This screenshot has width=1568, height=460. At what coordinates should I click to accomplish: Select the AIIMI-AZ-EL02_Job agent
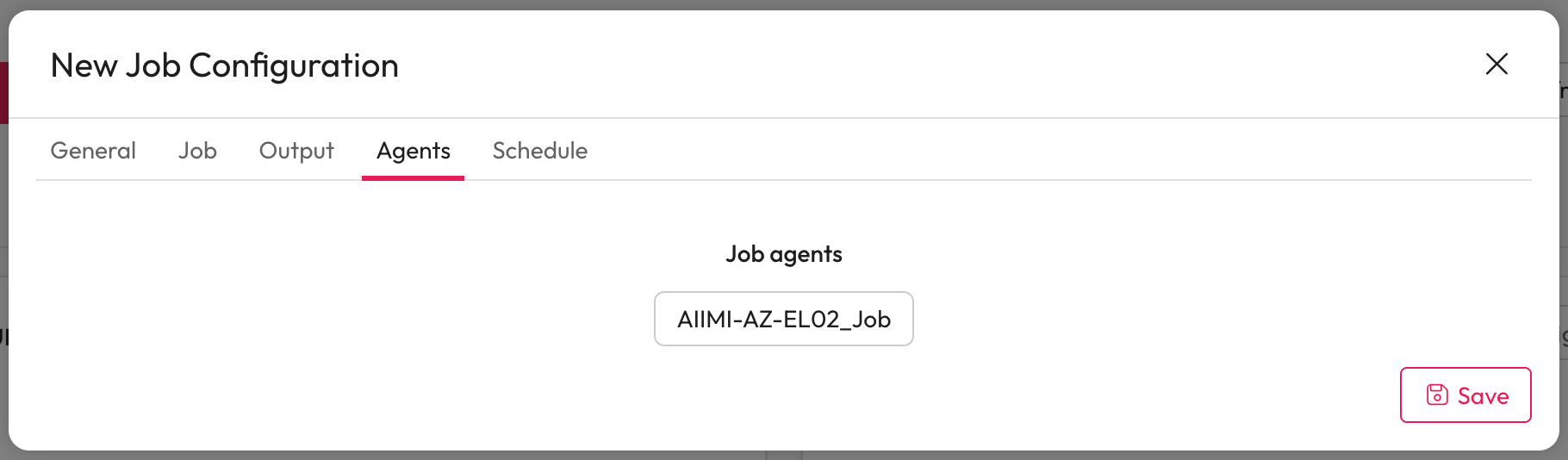pos(784,320)
